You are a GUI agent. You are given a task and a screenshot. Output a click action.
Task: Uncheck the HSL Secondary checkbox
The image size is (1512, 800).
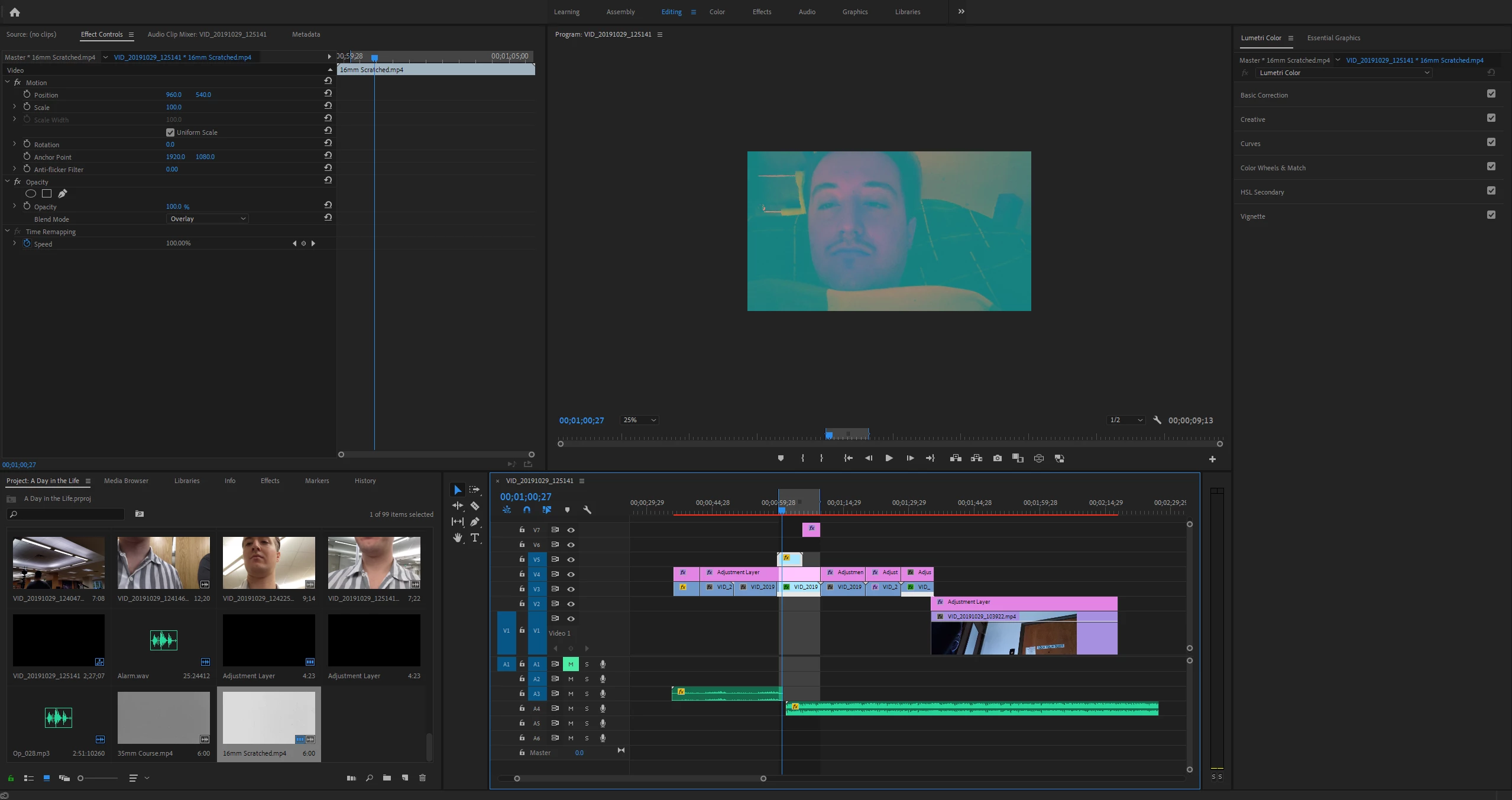click(1491, 190)
